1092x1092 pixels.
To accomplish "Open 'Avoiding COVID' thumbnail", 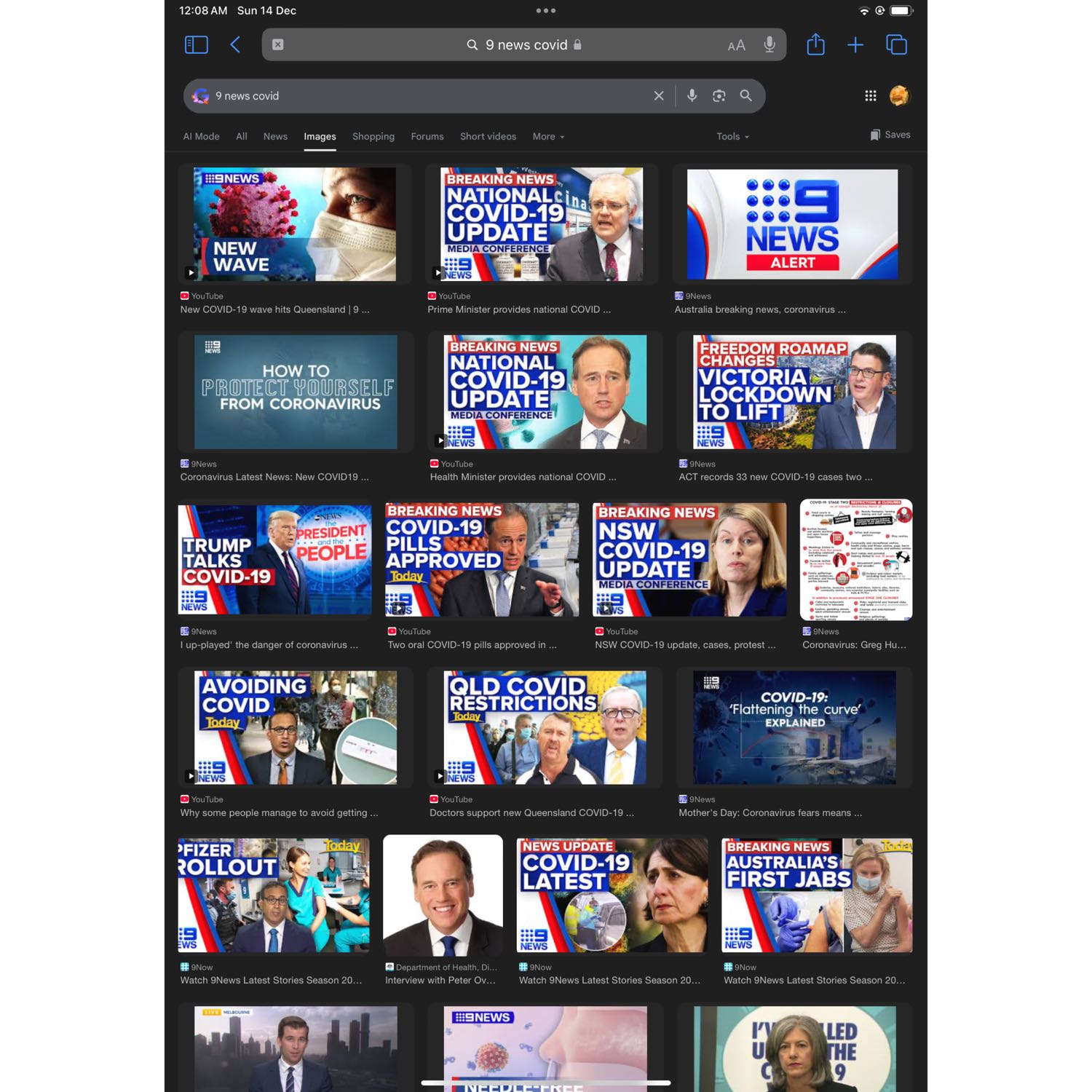I will click(296, 727).
